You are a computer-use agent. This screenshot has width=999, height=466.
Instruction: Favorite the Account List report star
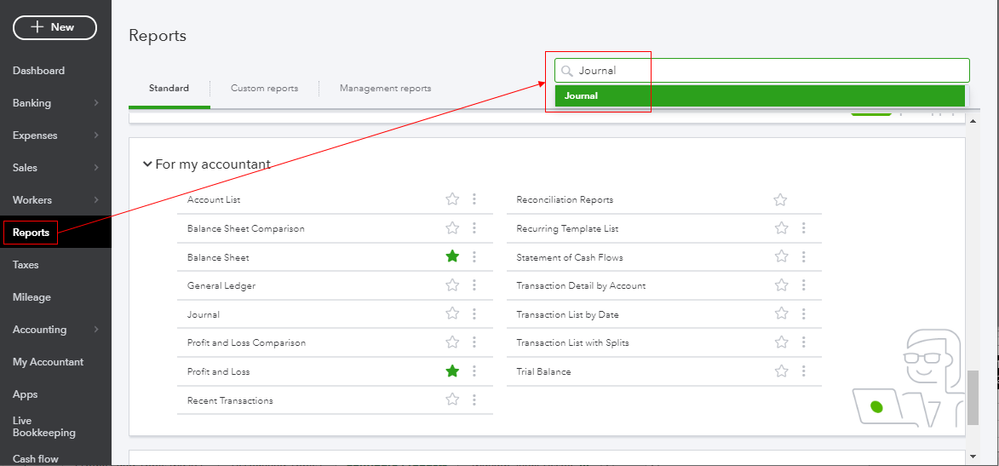tap(452, 200)
